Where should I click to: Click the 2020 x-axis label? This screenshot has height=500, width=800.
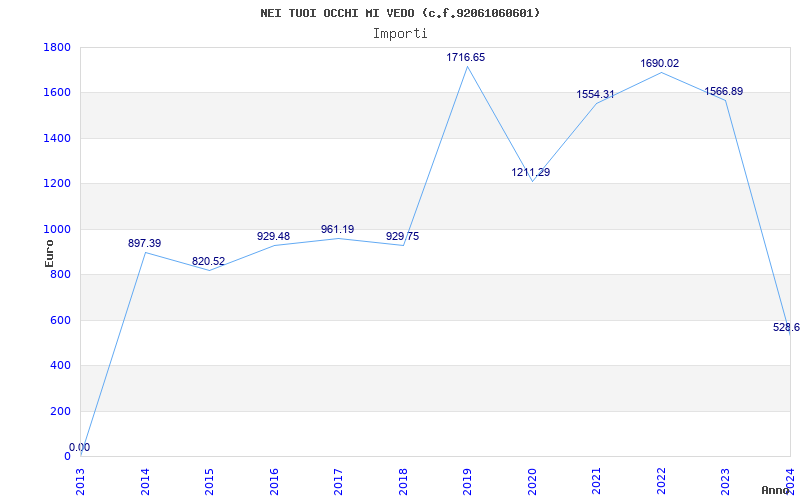pos(532,481)
